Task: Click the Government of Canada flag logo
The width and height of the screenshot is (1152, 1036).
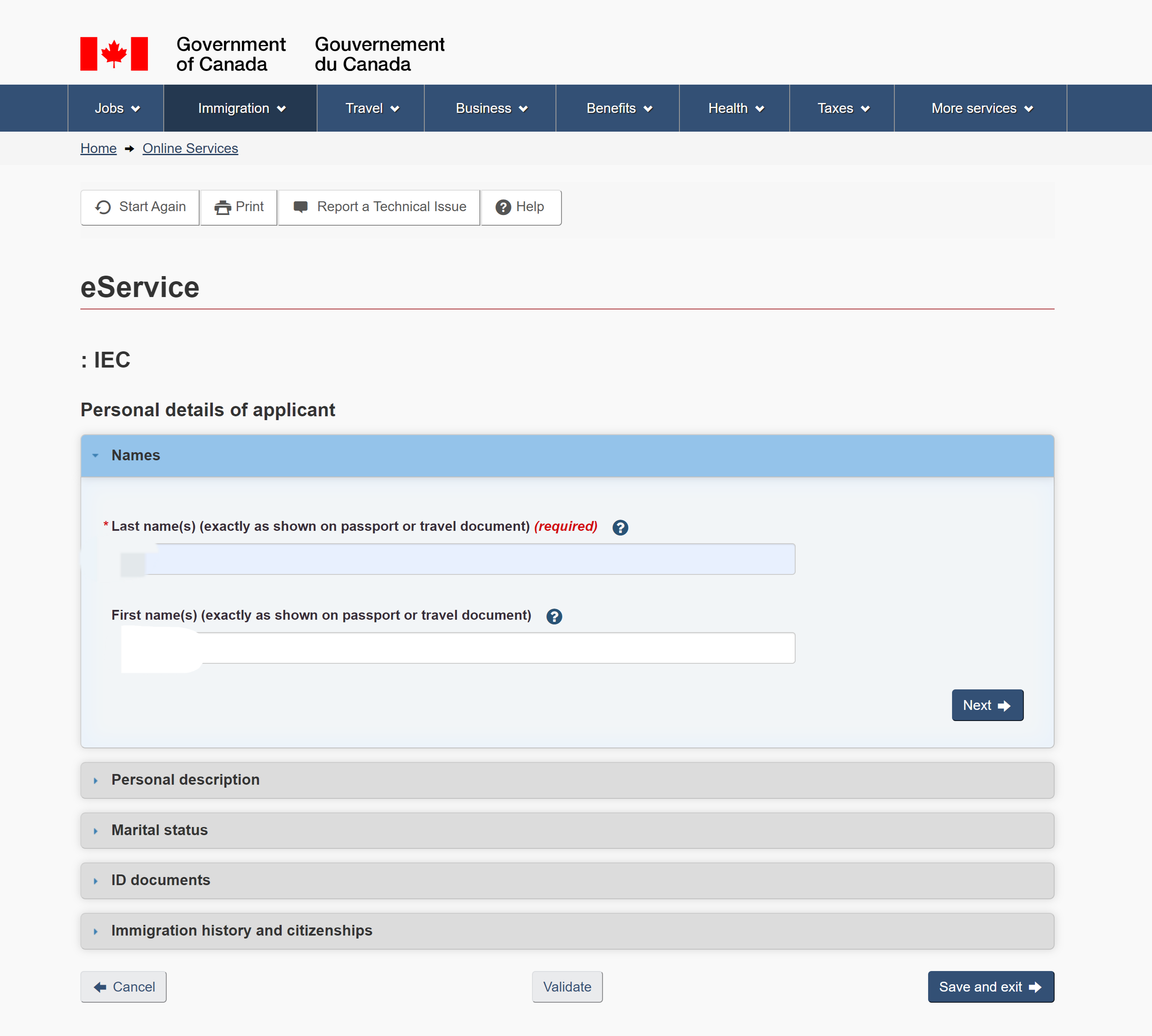Action: pyautogui.click(x=114, y=54)
